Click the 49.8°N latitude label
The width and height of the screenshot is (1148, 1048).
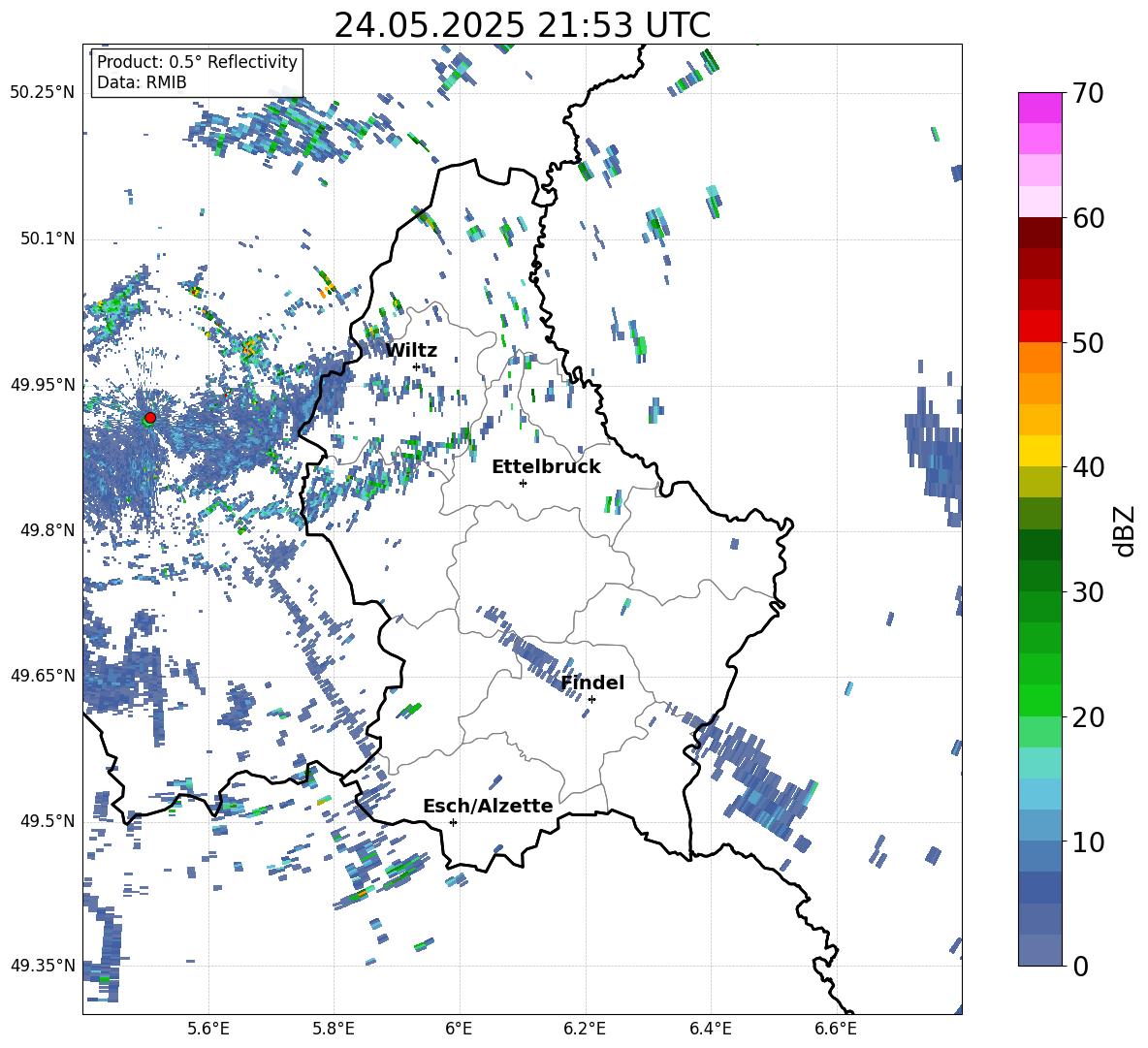coord(48,530)
